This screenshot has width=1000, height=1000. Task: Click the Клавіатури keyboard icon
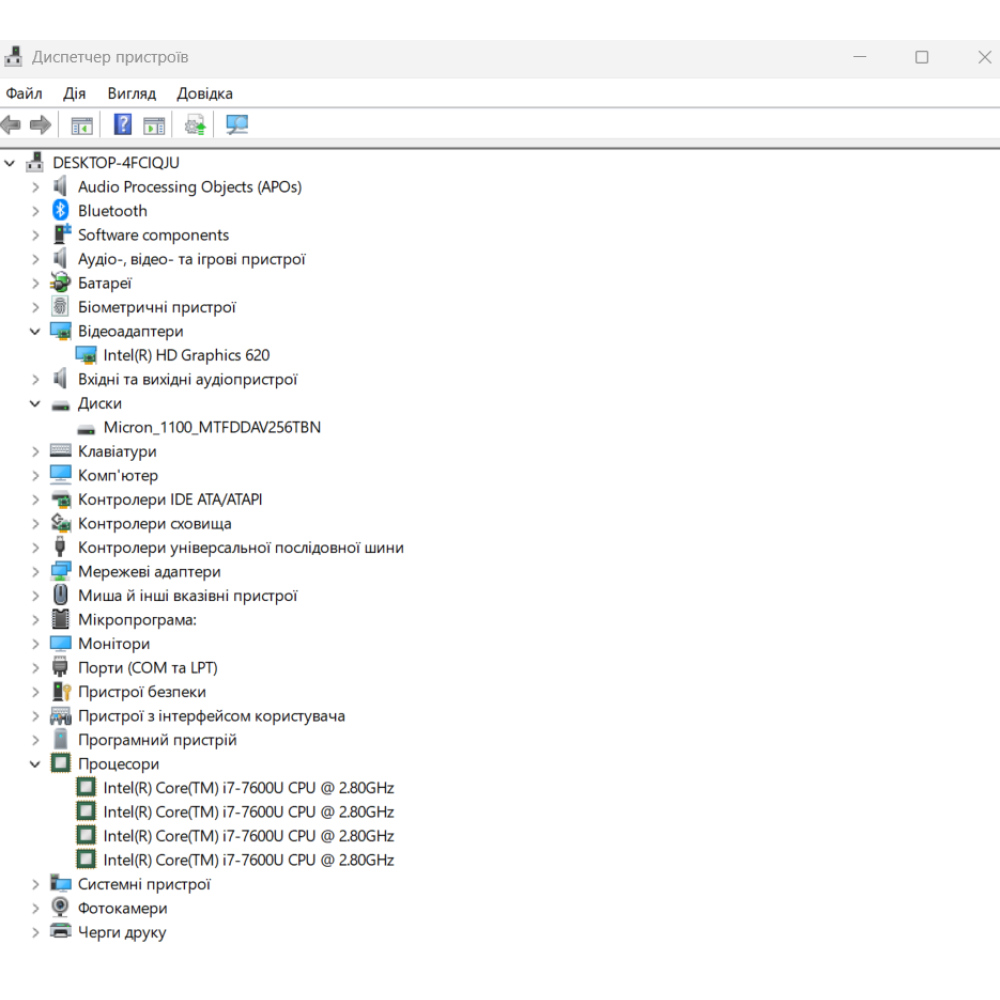tap(61, 451)
